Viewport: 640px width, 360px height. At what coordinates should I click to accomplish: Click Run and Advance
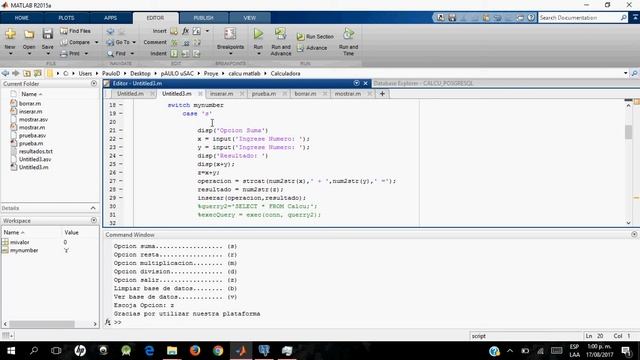click(281, 41)
